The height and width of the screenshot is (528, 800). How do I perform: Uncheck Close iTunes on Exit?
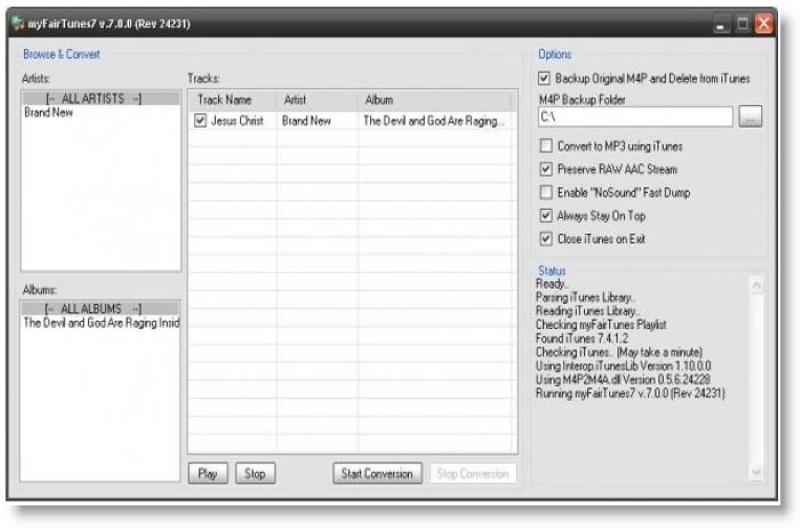(x=545, y=239)
